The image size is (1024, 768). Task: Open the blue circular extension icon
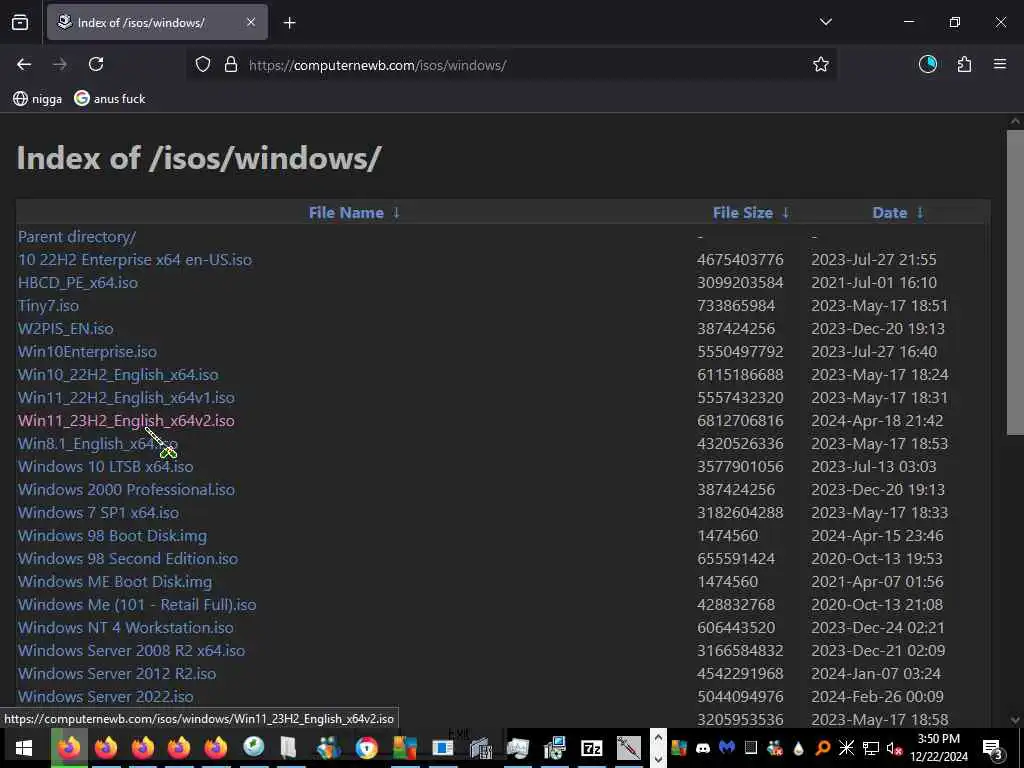point(928,64)
